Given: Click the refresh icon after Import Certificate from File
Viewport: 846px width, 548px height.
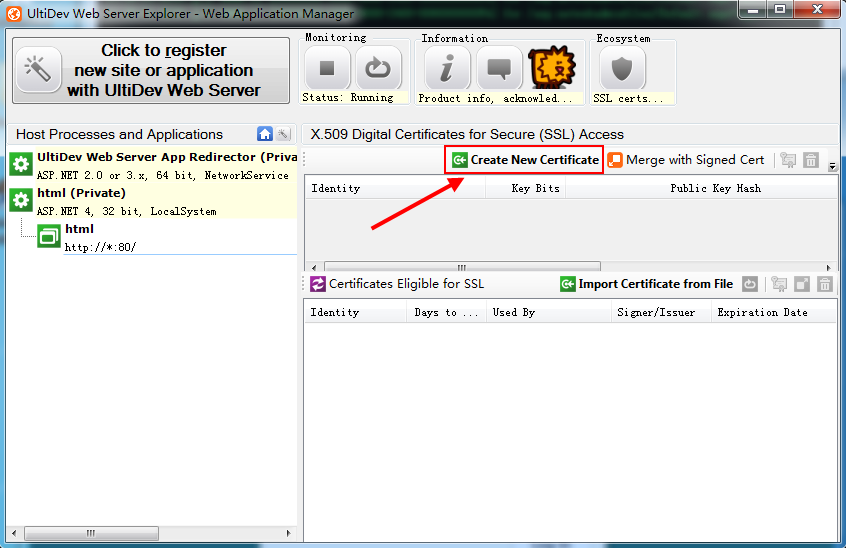Looking at the screenshot, I should point(750,284).
